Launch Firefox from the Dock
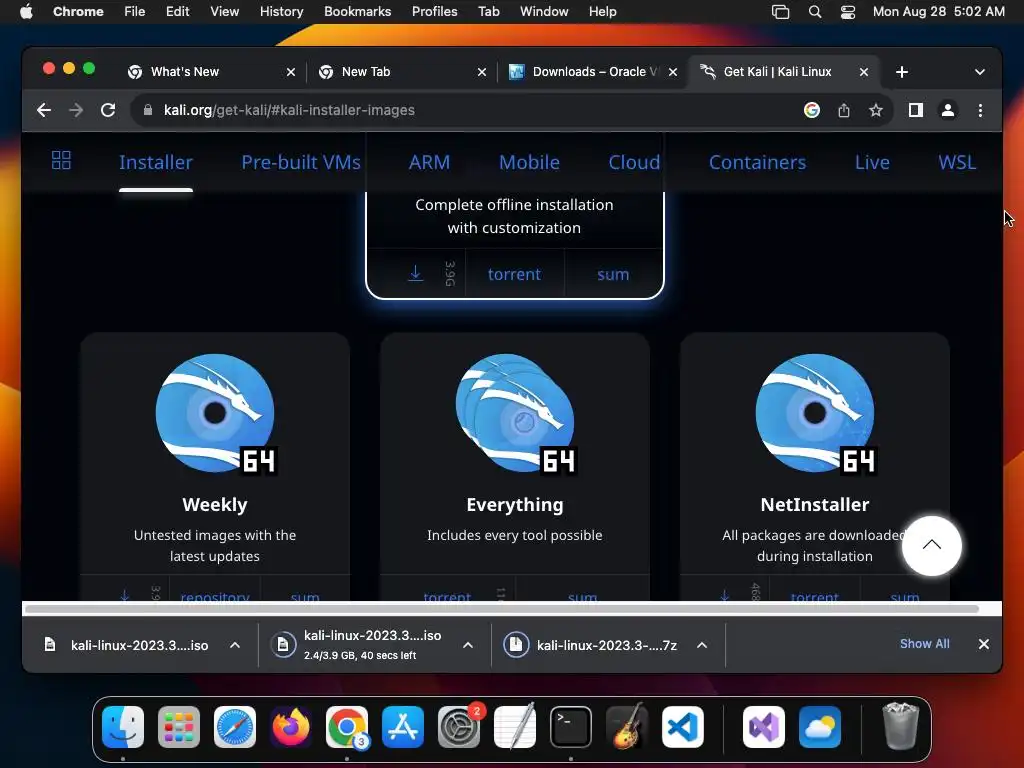 (x=291, y=727)
